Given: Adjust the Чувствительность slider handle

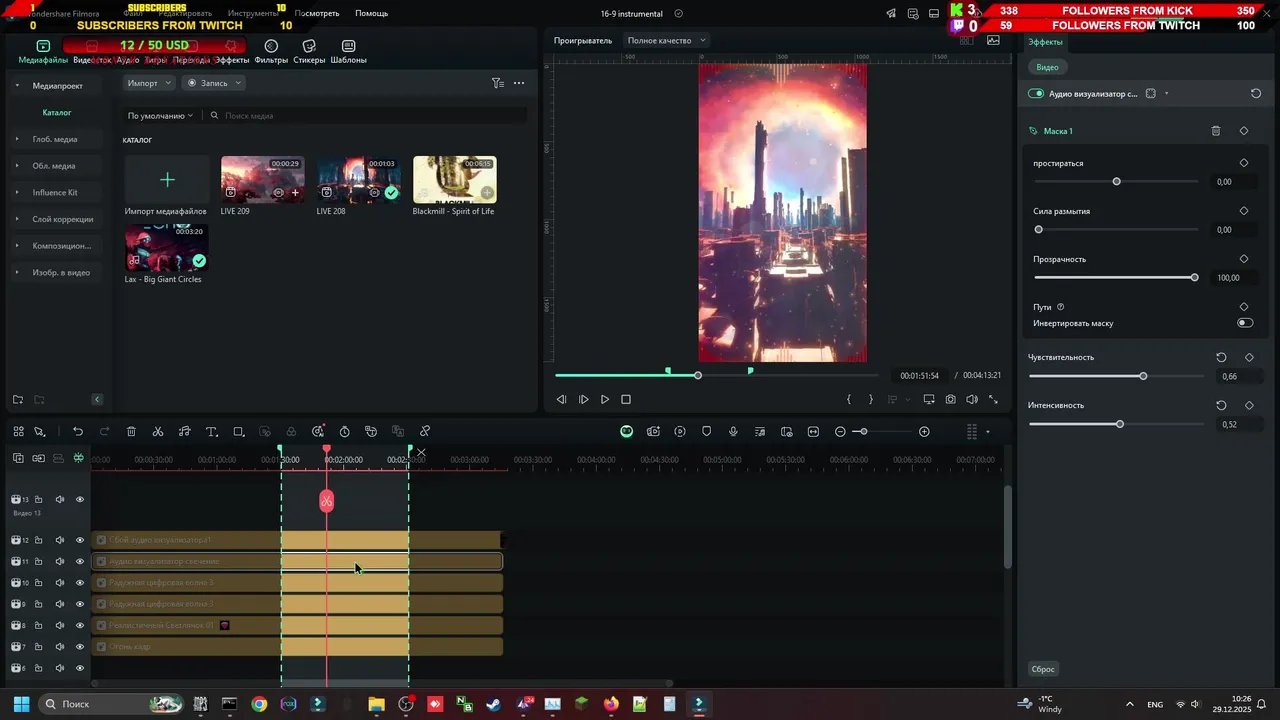Looking at the screenshot, I should [1143, 376].
